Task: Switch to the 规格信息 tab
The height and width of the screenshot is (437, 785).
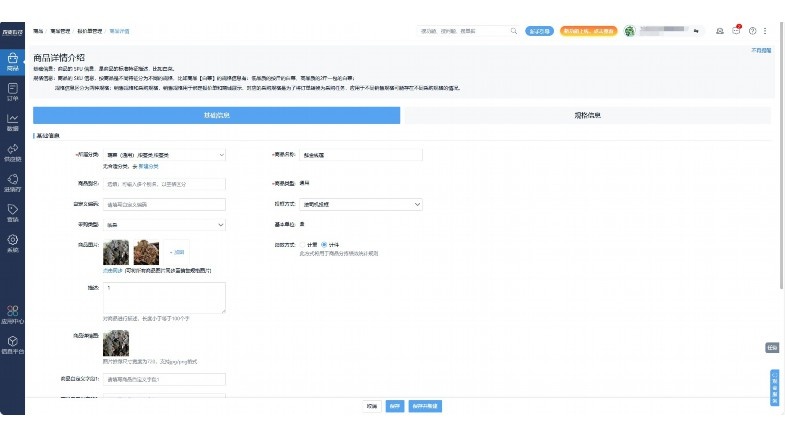Action: click(x=587, y=115)
